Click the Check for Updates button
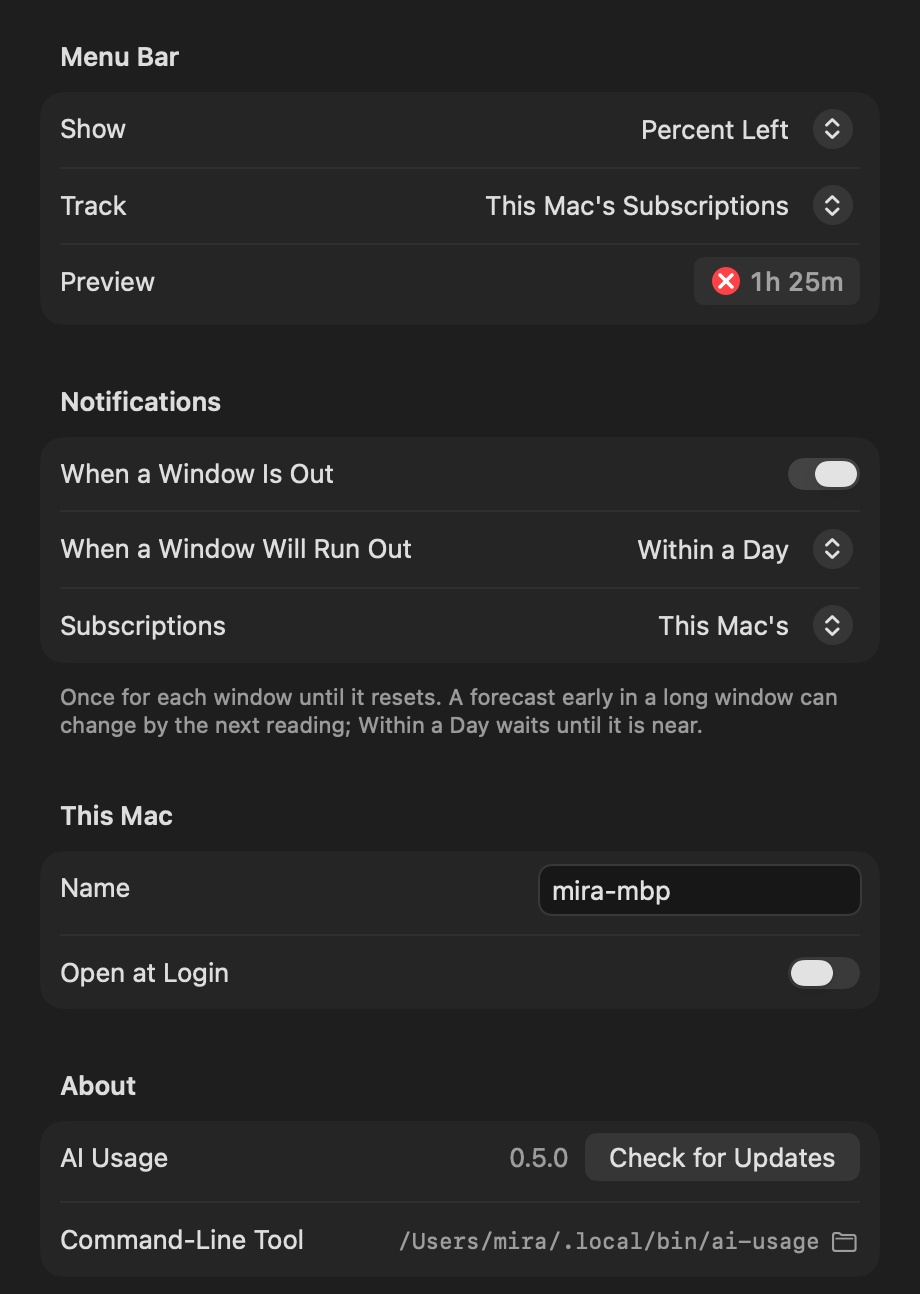The image size is (920, 1294). [722, 1158]
